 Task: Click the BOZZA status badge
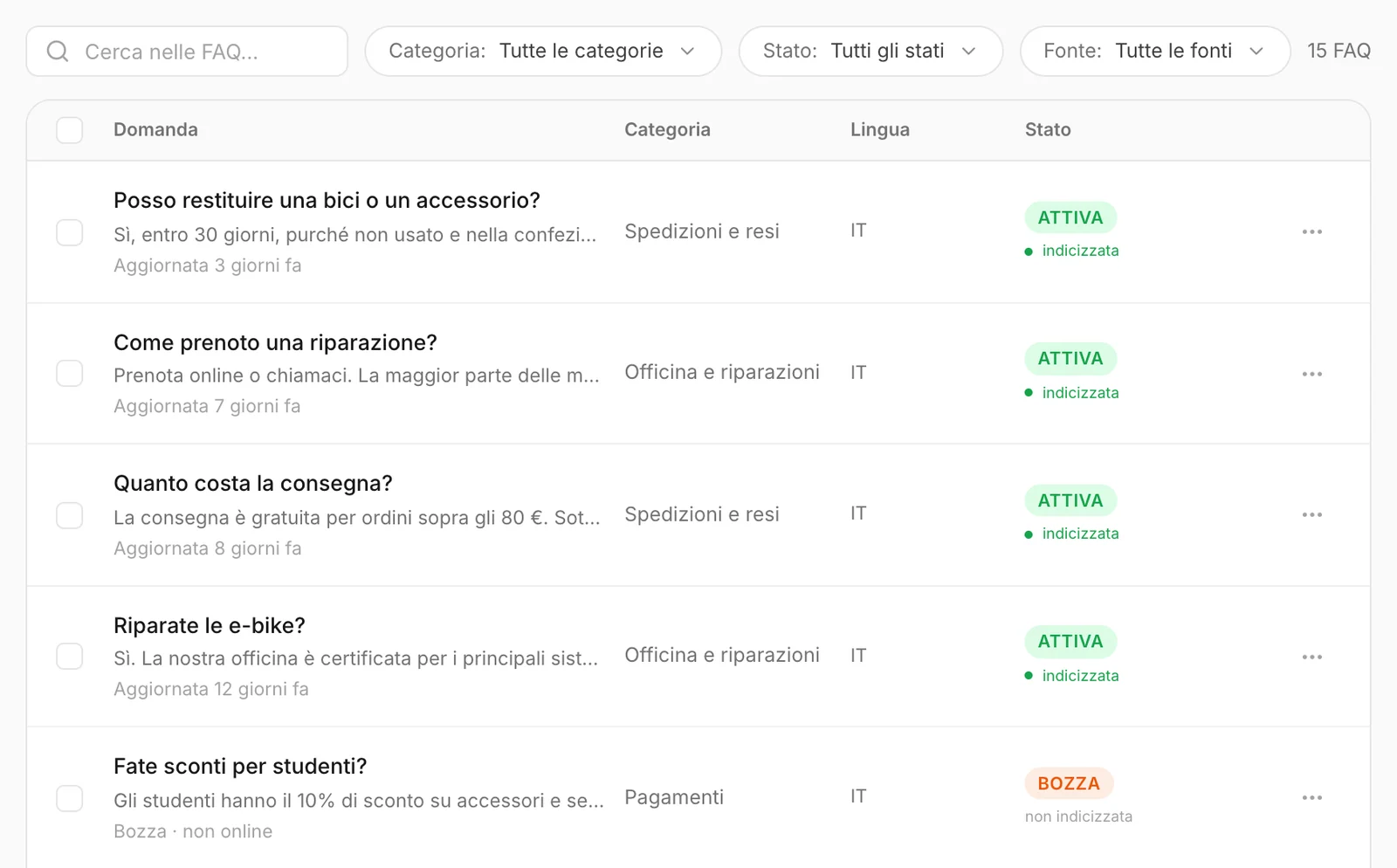pyautogui.click(x=1069, y=783)
